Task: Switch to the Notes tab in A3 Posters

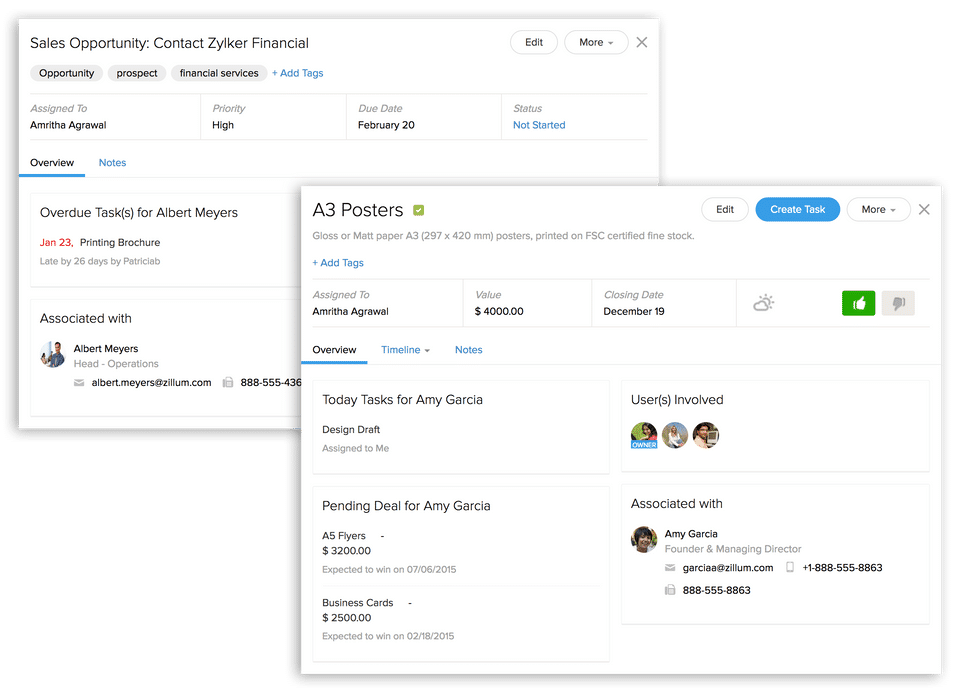Action: point(468,350)
